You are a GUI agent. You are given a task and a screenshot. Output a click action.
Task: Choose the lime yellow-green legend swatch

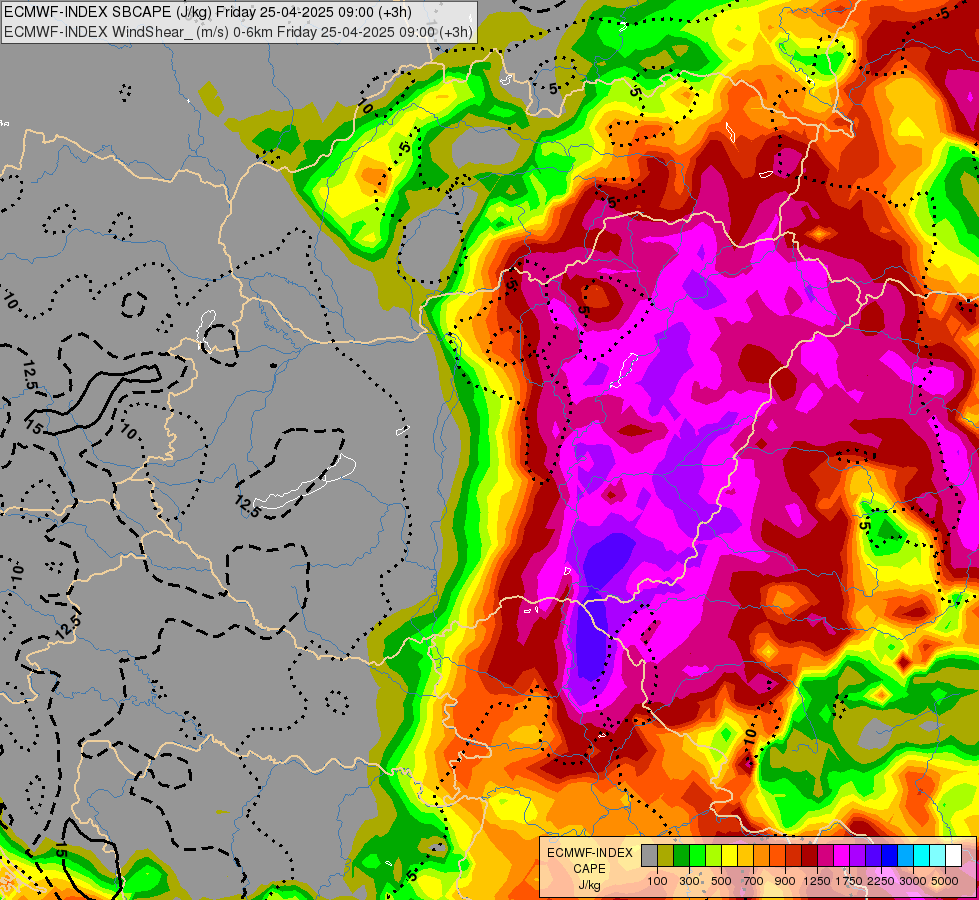tap(714, 856)
